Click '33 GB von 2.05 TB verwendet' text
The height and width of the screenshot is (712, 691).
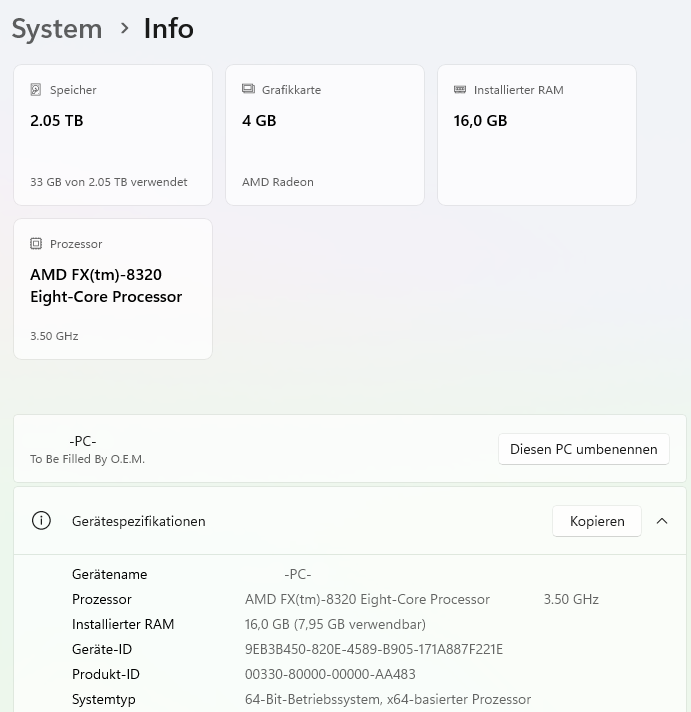(x=109, y=182)
